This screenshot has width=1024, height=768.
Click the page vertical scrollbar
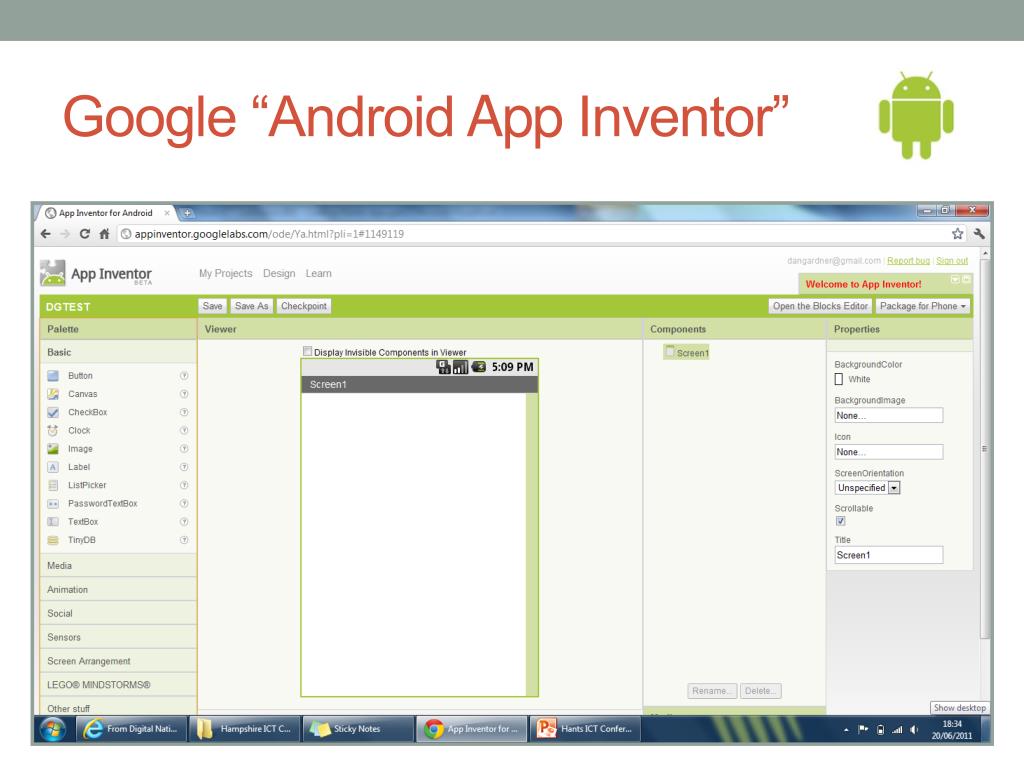point(985,448)
